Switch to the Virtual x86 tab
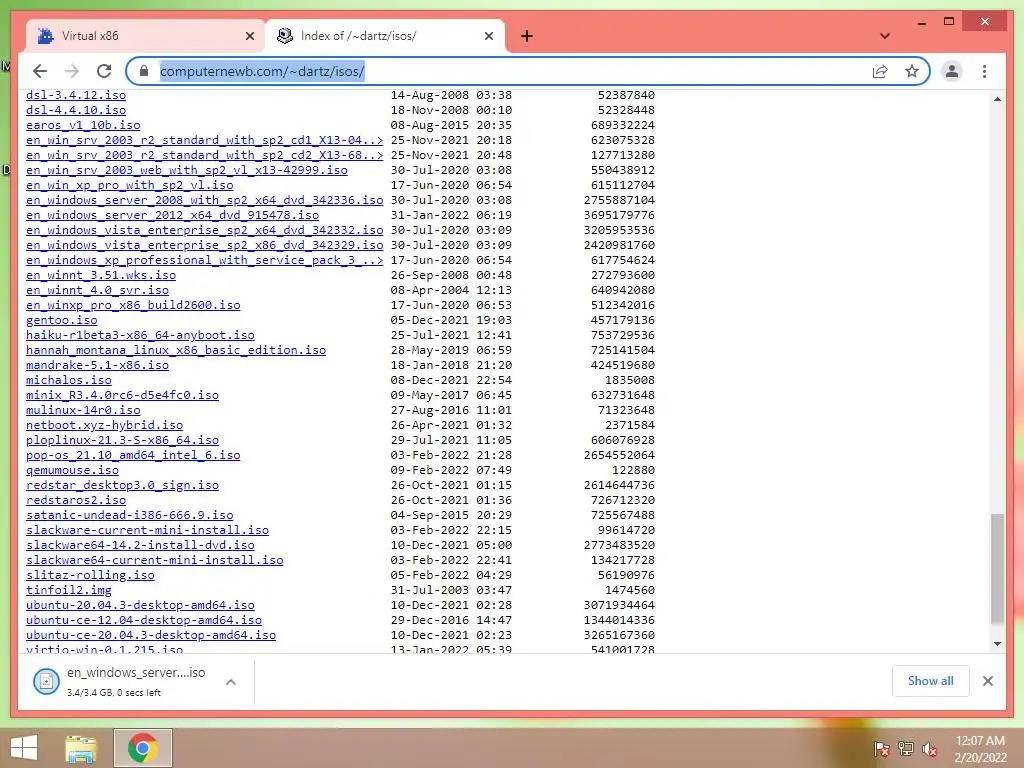 tap(145, 36)
